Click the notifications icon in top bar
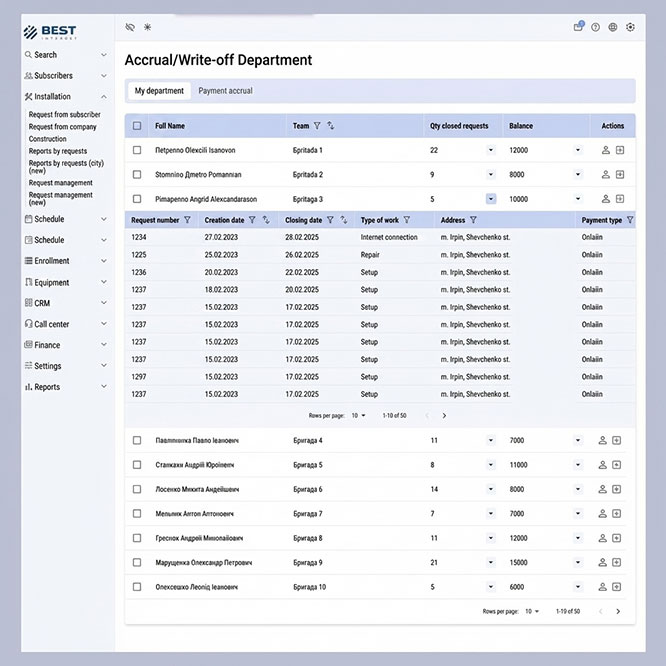This screenshot has height=666, width=666. (578, 27)
